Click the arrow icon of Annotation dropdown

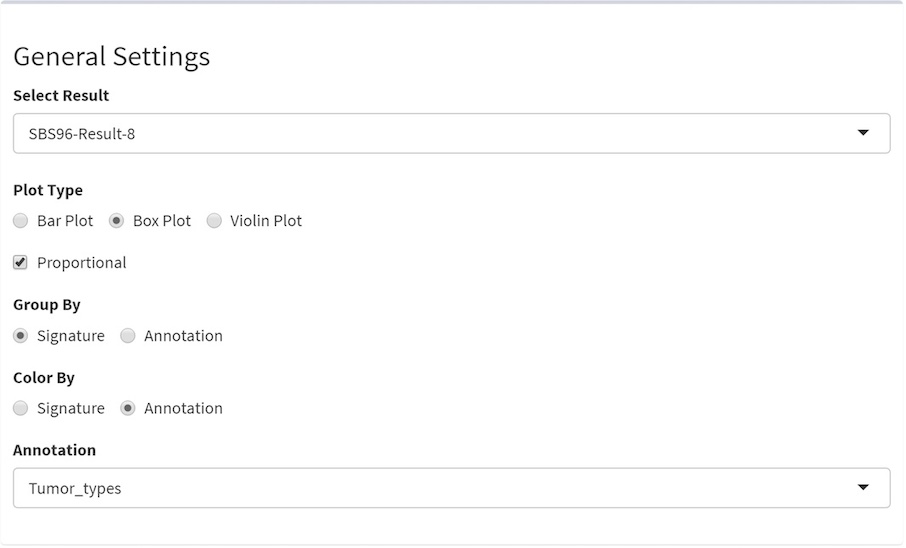863,488
